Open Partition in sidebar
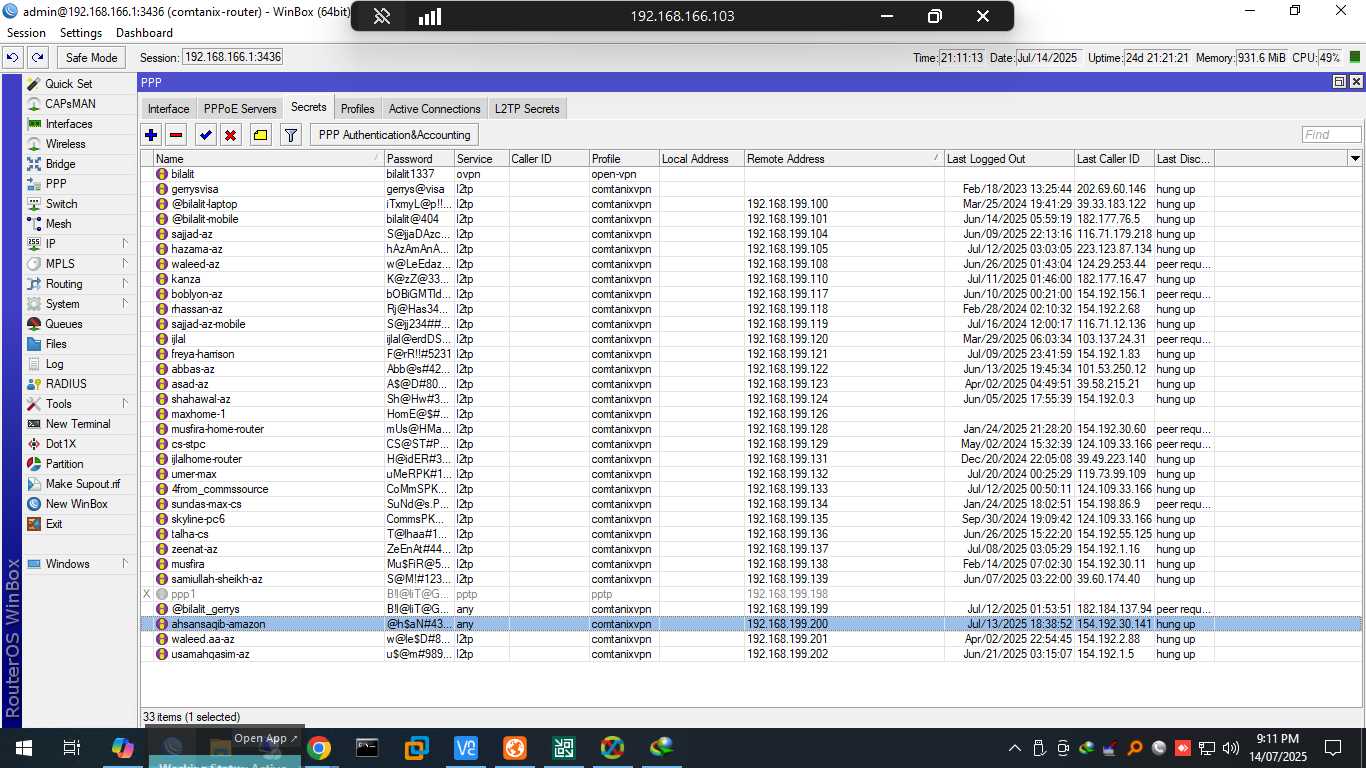1366x768 pixels. tap(64, 464)
